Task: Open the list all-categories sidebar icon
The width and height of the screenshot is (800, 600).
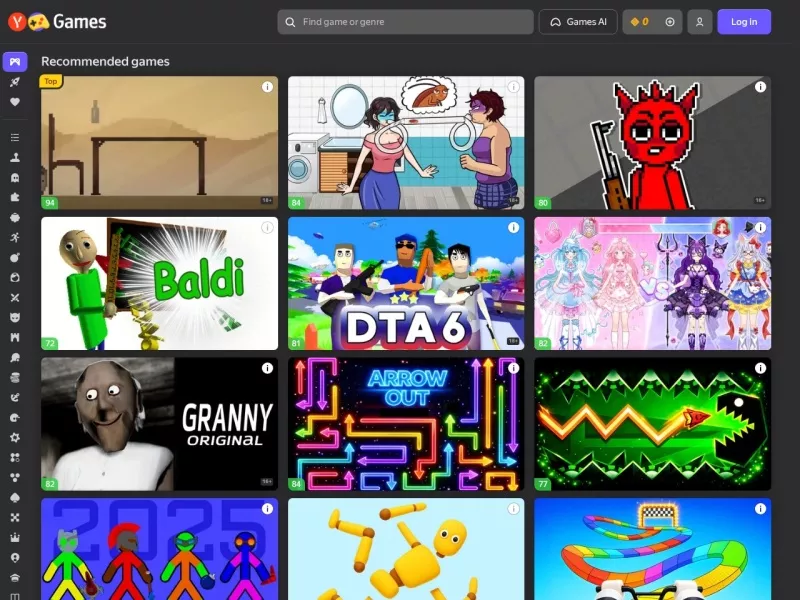Action: (x=15, y=137)
